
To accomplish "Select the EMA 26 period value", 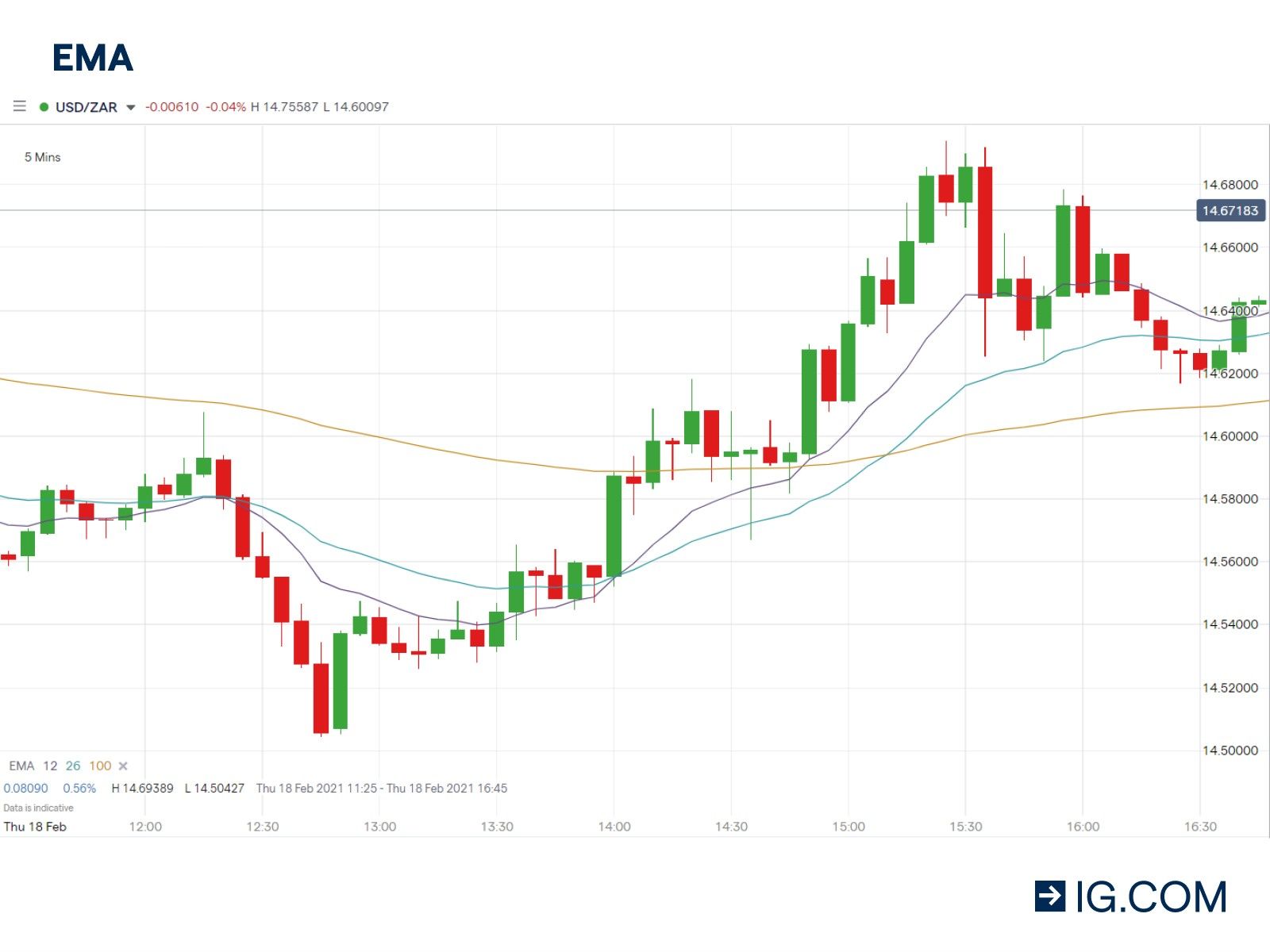I will tap(73, 766).
